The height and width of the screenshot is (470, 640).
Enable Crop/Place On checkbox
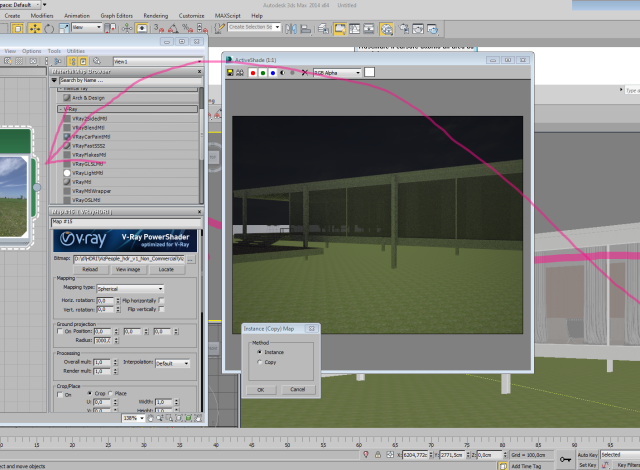(x=60, y=395)
